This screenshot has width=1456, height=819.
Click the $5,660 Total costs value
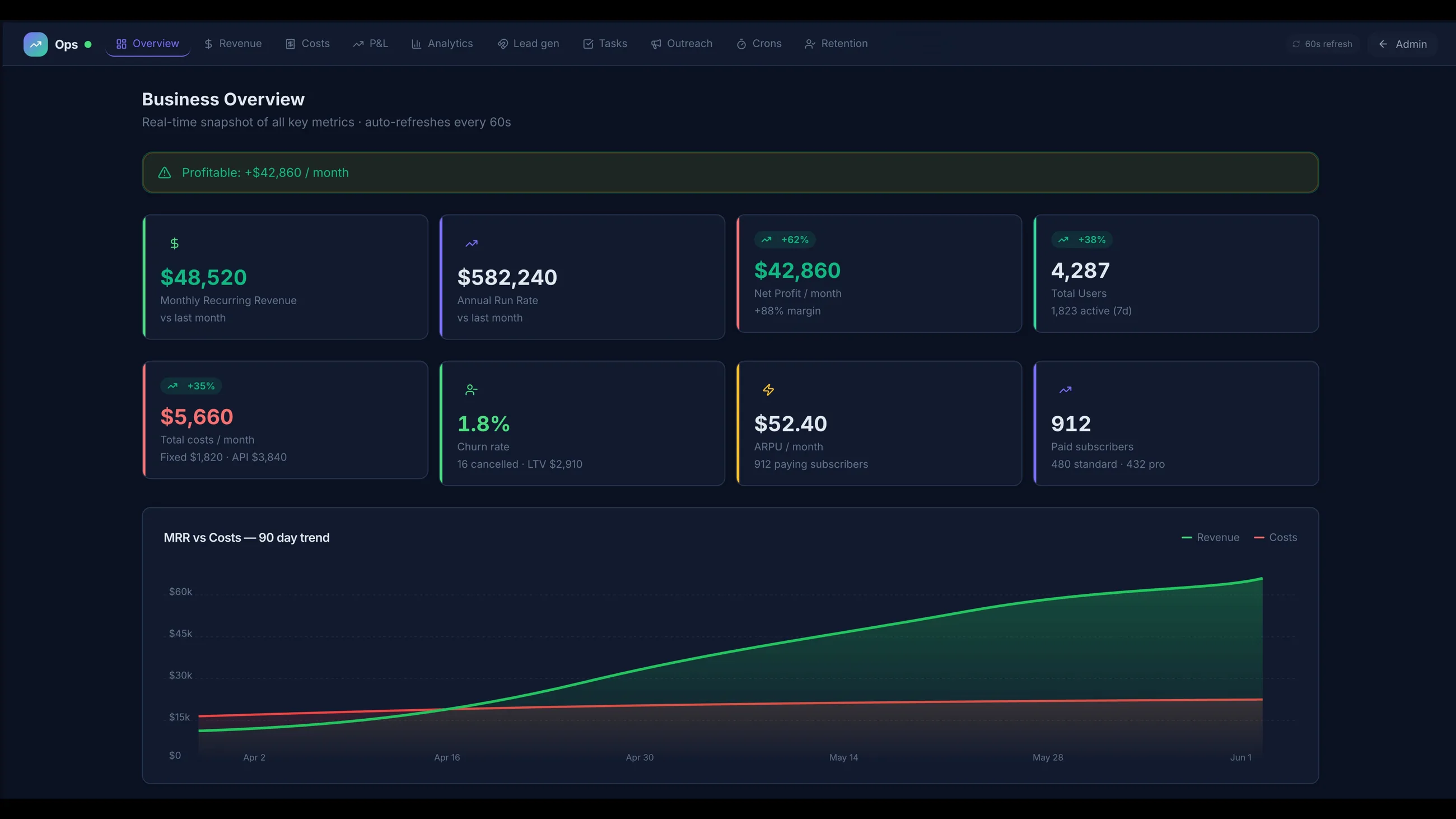pos(197,417)
